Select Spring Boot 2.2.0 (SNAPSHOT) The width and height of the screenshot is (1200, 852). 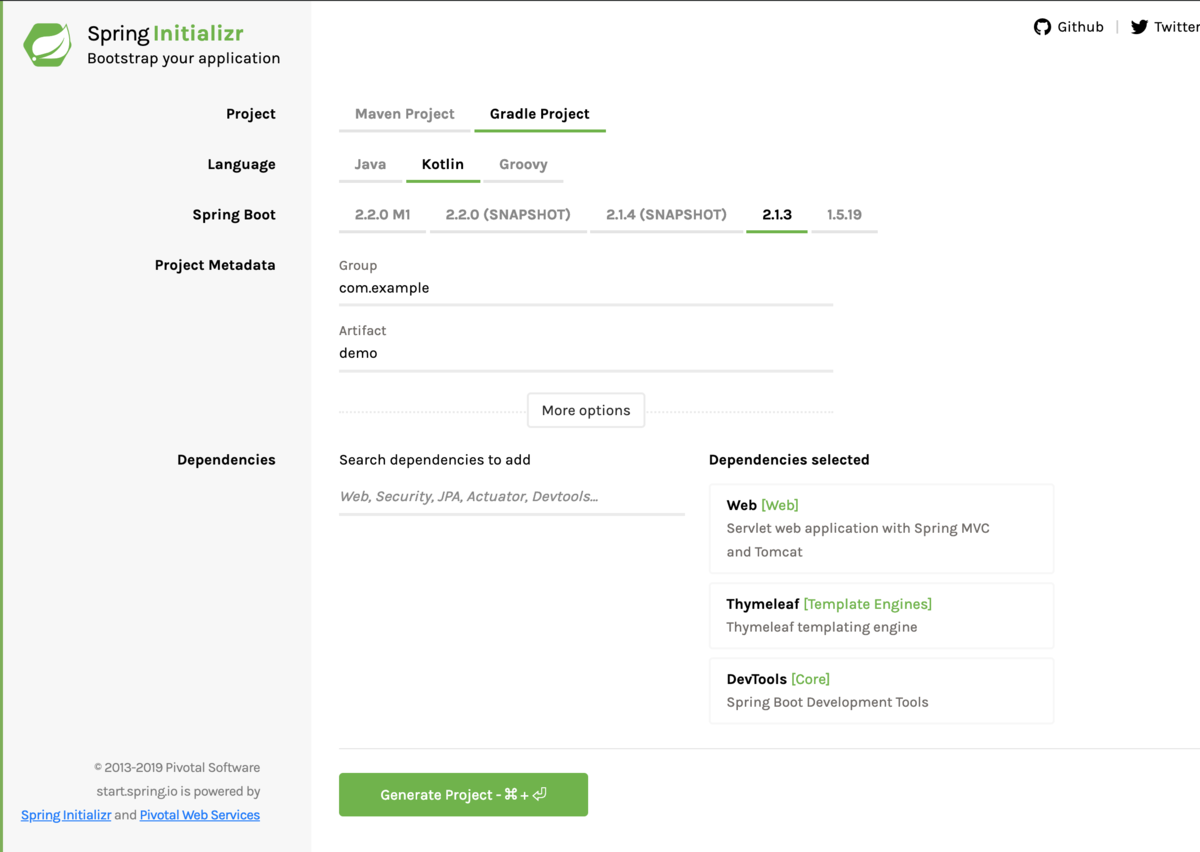(x=508, y=214)
